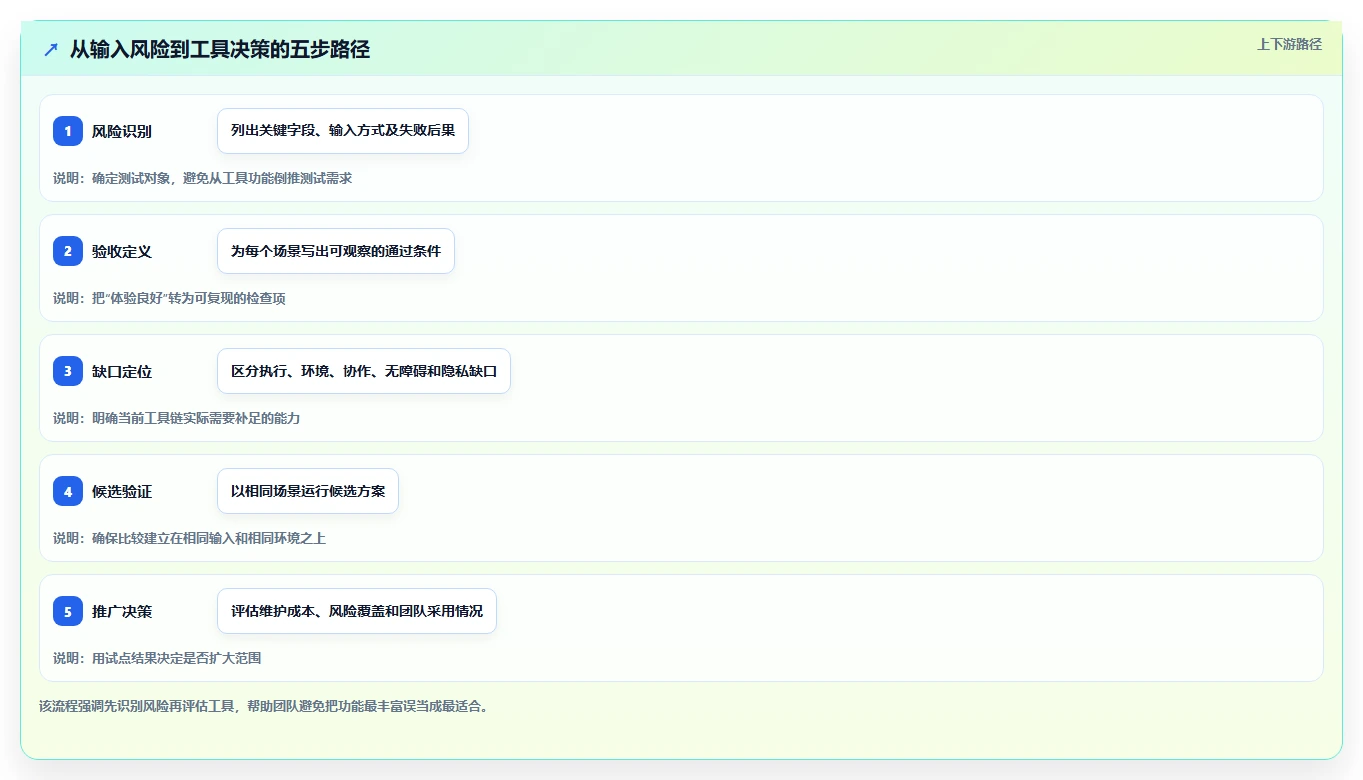1363x780 pixels.
Task: Click the 缺口定位 step label
Action: (x=122, y=371)
